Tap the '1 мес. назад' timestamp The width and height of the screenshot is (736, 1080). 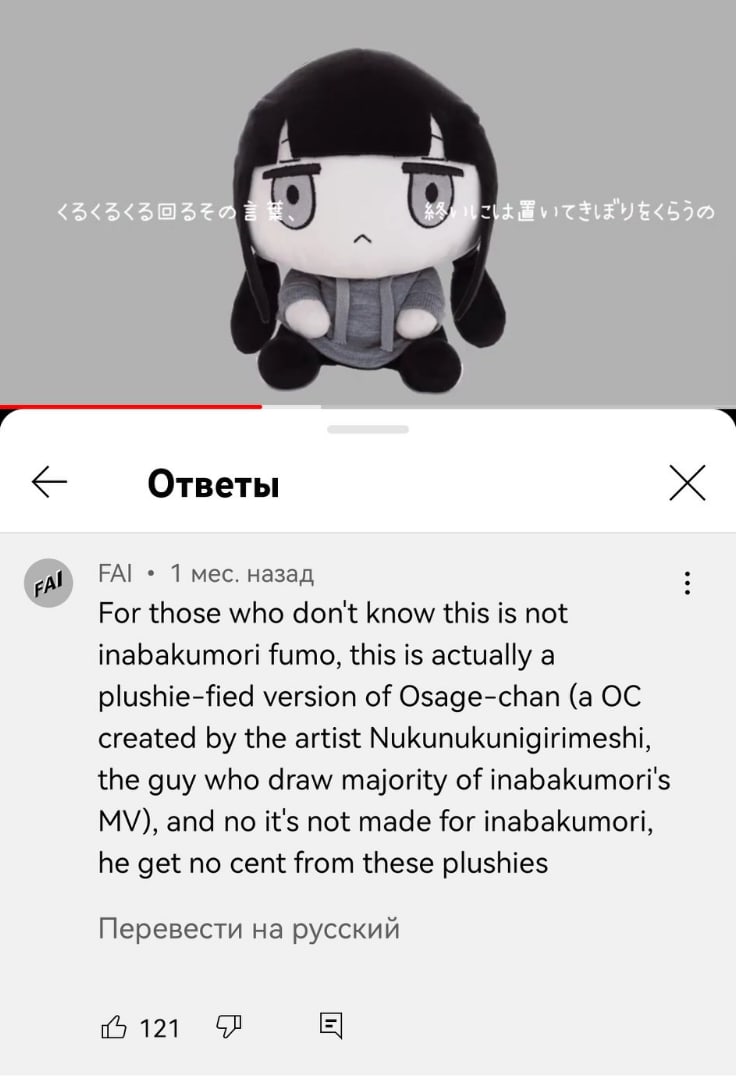pyautogui.click(x=242, y=573)
